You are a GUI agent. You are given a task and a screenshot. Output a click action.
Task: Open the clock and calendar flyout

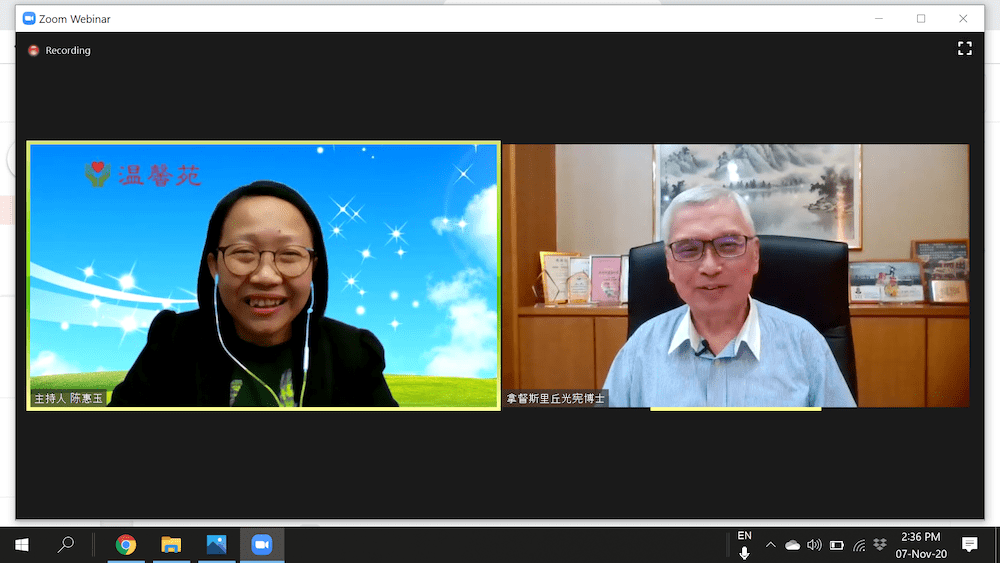[923, 545]
